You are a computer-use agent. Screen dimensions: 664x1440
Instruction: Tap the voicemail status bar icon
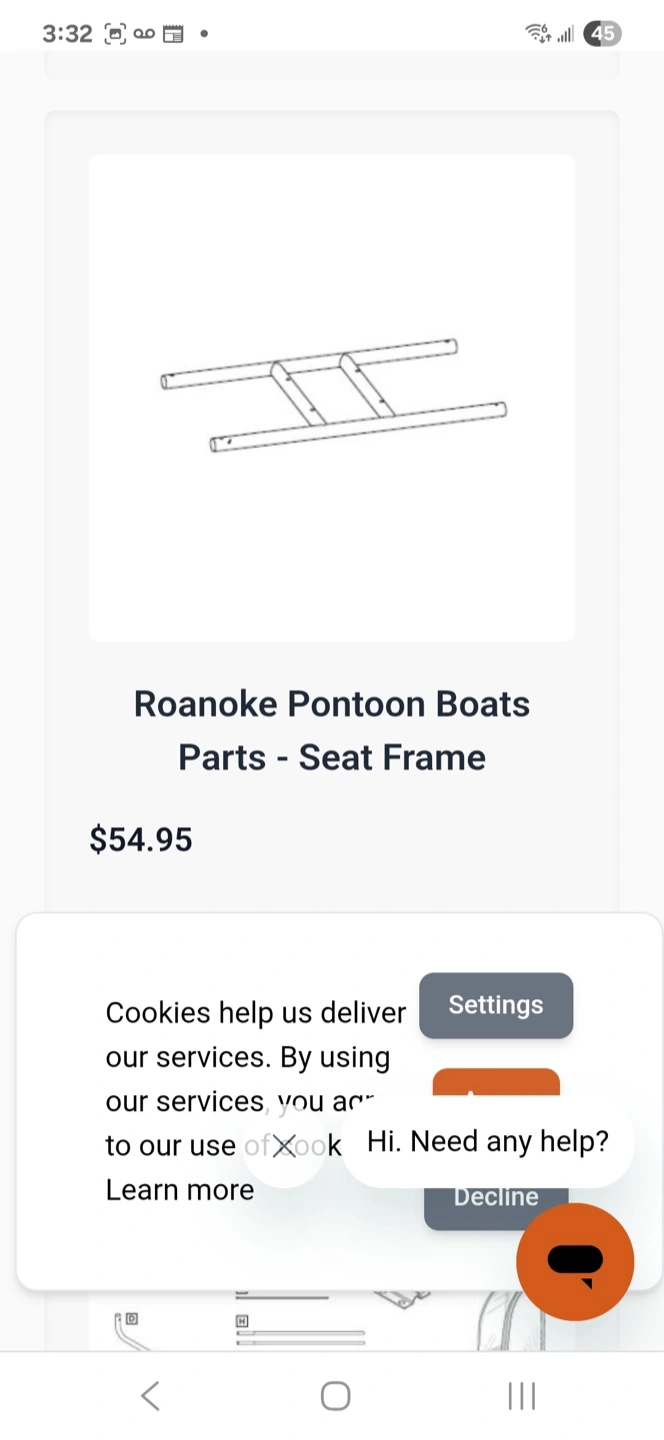pos(144,34)
